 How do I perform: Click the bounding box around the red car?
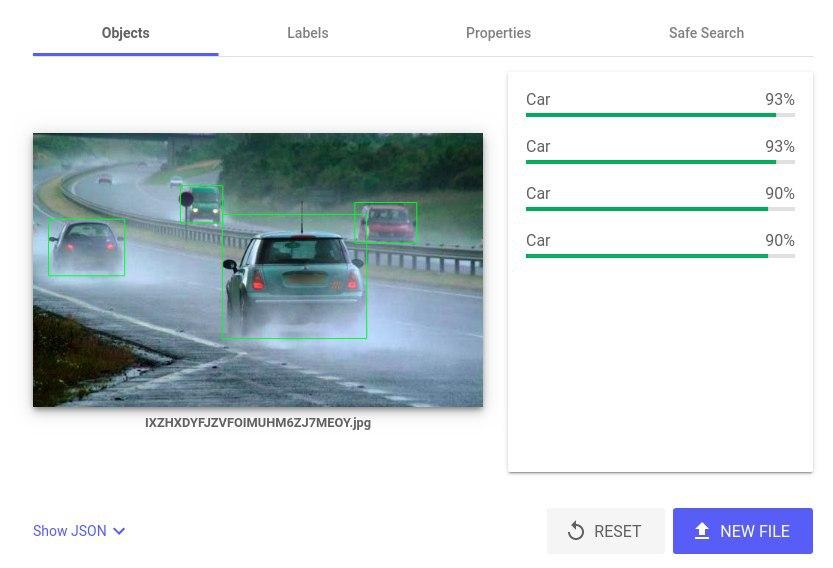386,223
